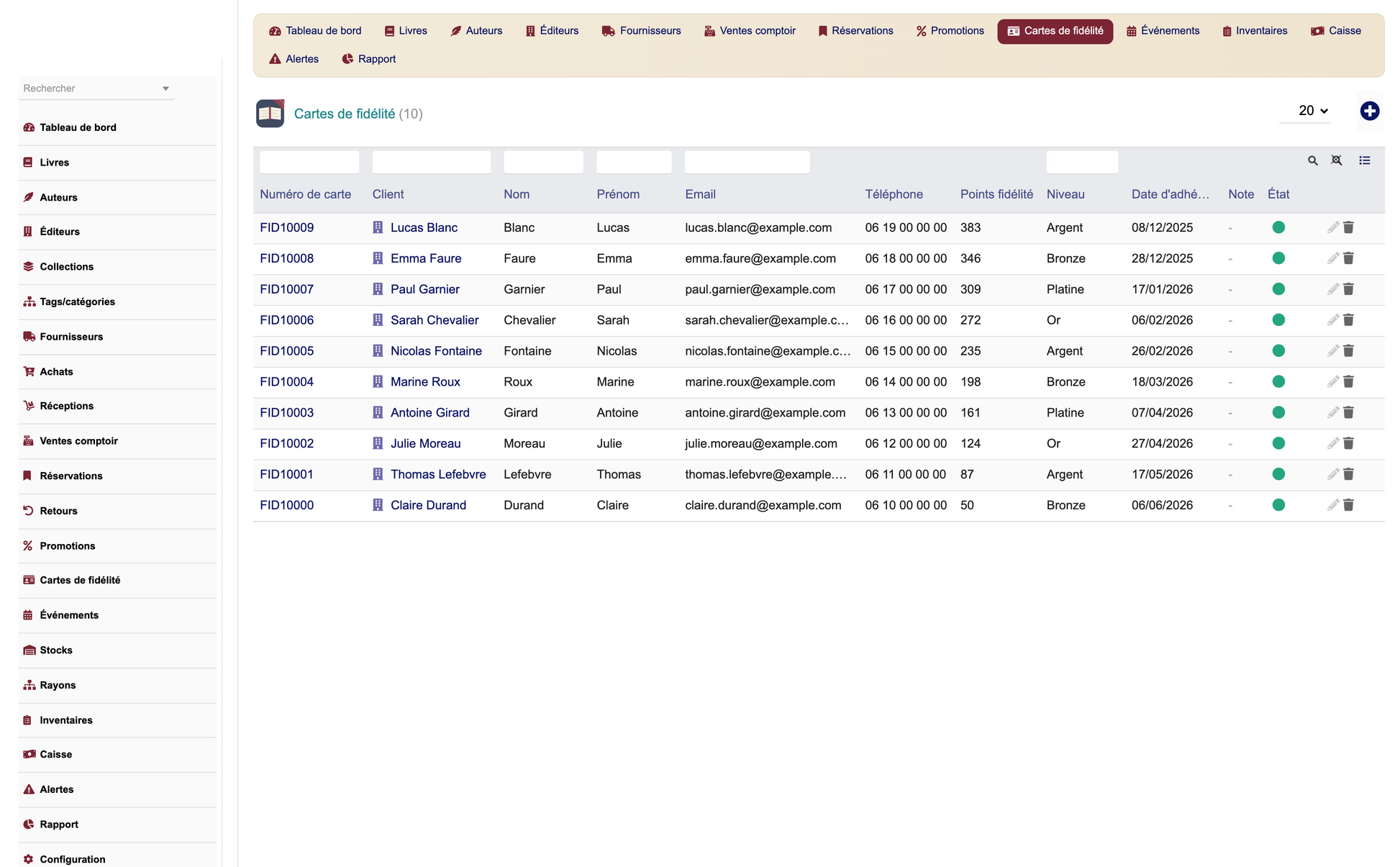Open the page size 20 dropdown

pyautogui.click(x=1305, y=111)
